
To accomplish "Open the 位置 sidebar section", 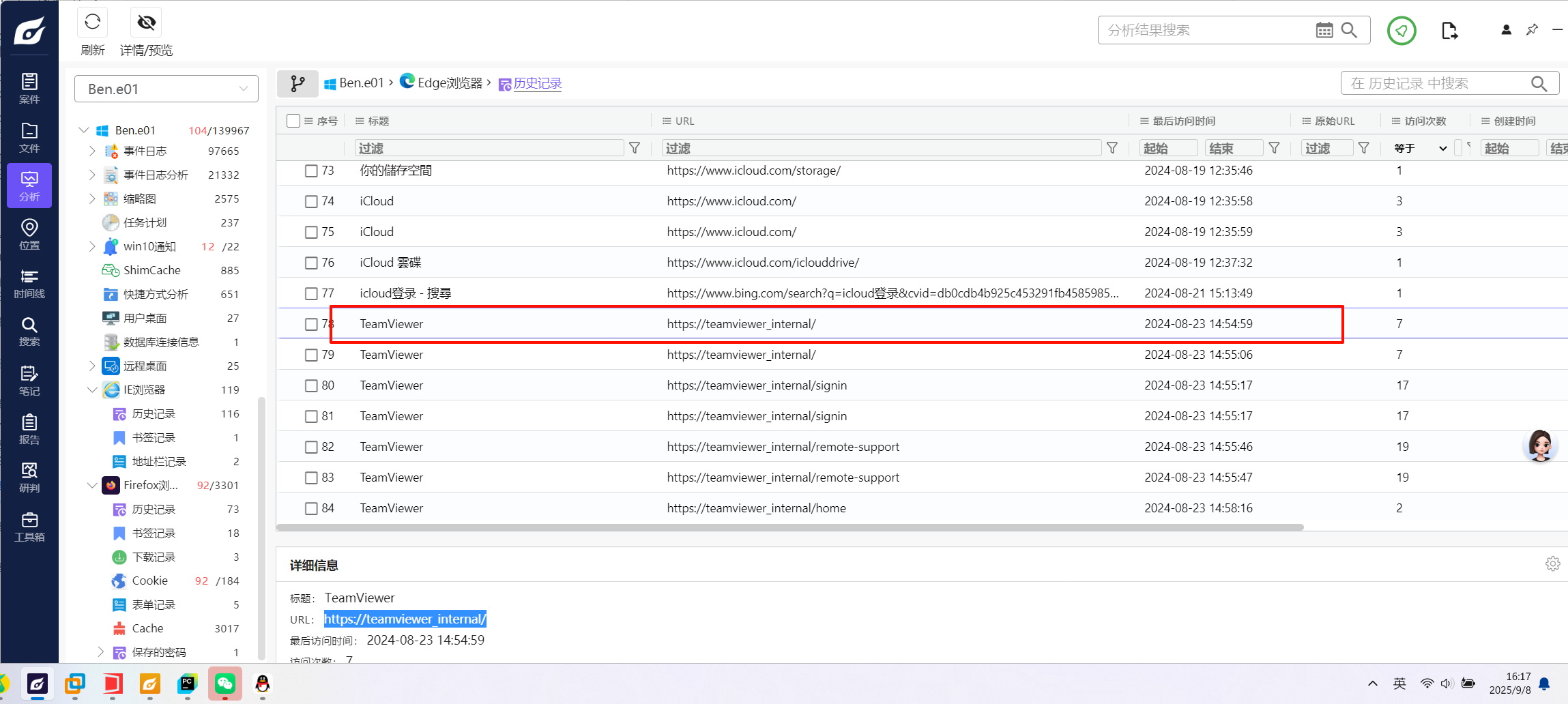I will click(29, 234).
